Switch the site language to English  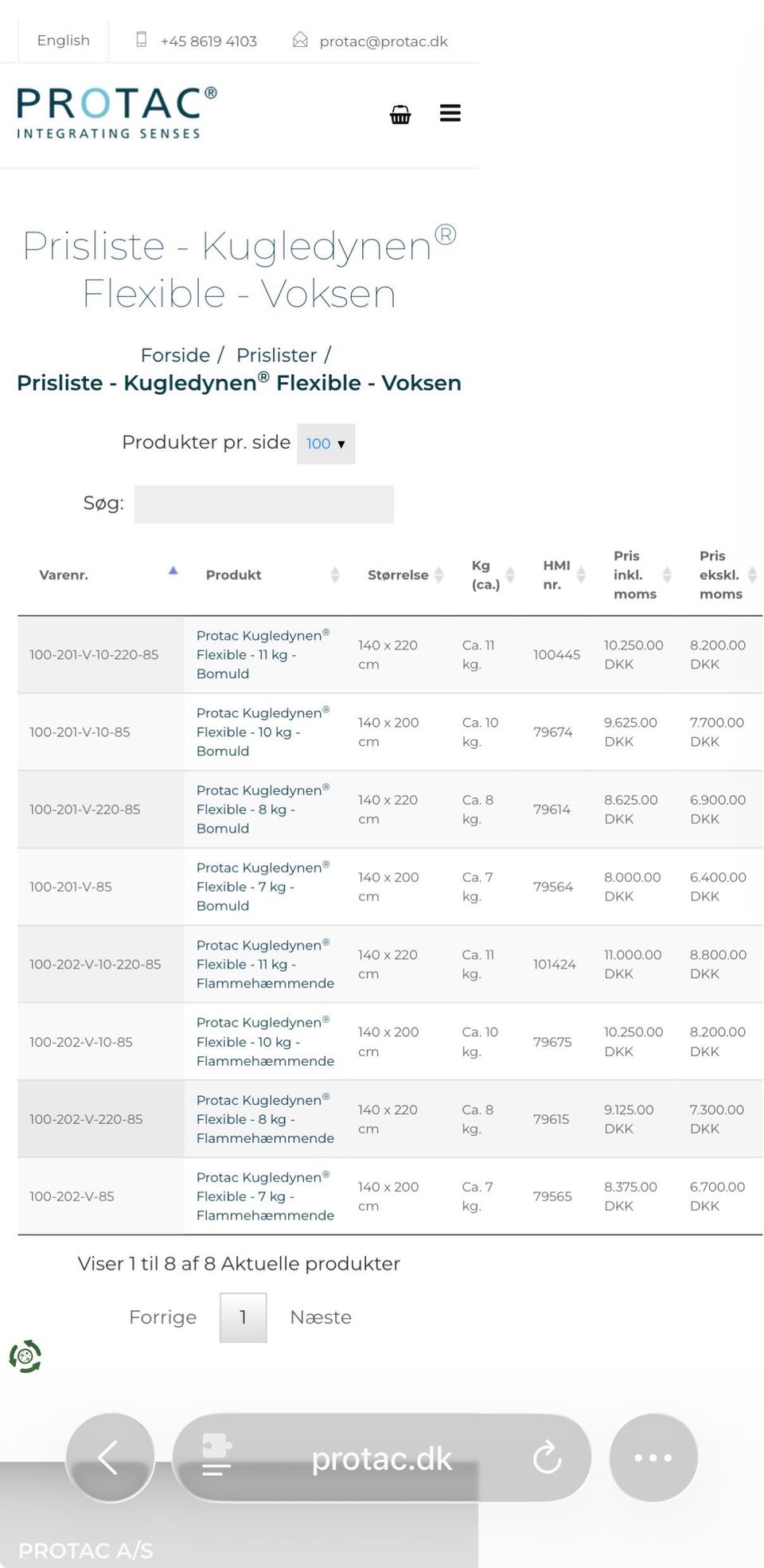[64, 41]
